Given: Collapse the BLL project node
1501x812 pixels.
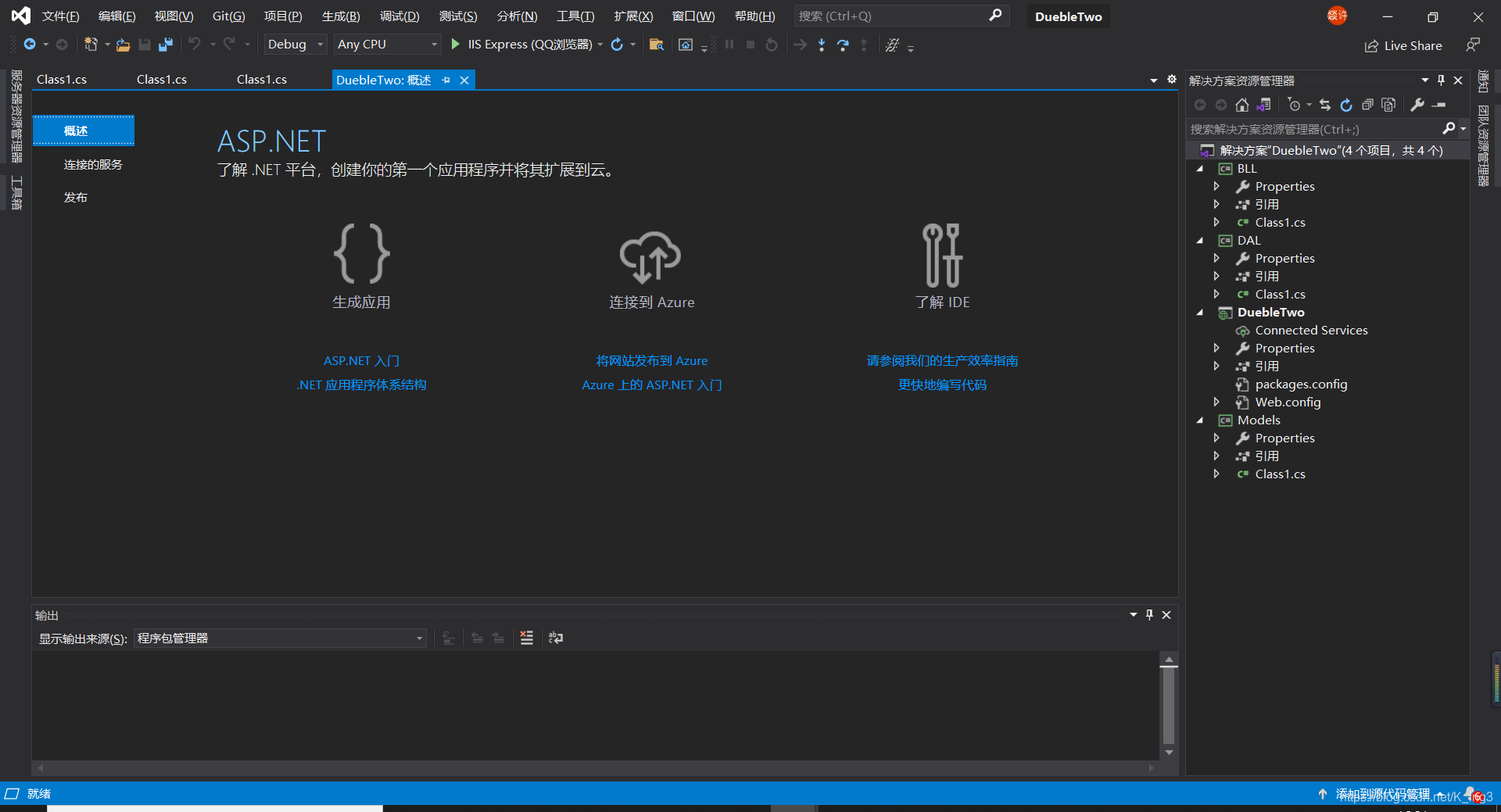Looking at the screenshot, I should pyautogui.click(x=1200, y=169).
